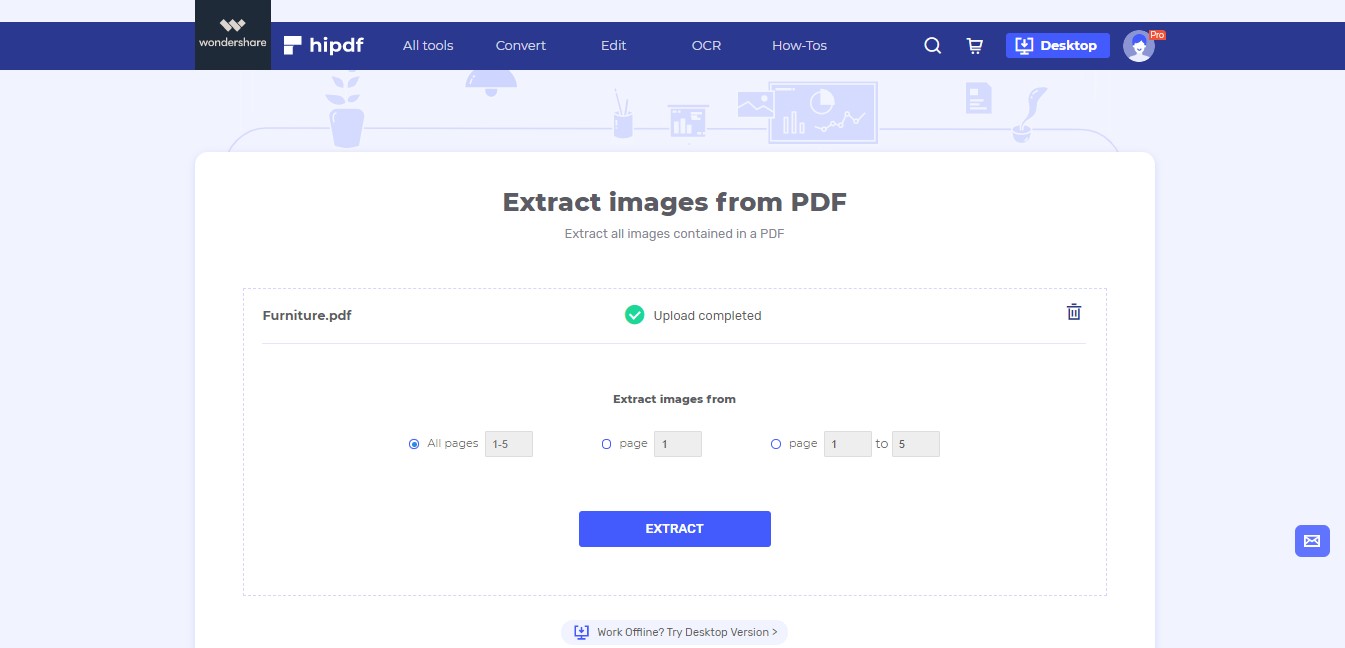Screen dimensions: 1345x648
Task: Delete Furniture.pdf with the trash icon
Action: (1074, 312)
